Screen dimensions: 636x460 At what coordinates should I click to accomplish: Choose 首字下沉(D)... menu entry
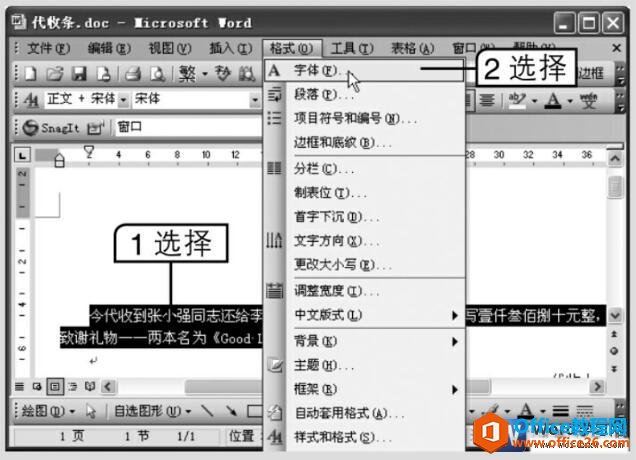point(364,217)
